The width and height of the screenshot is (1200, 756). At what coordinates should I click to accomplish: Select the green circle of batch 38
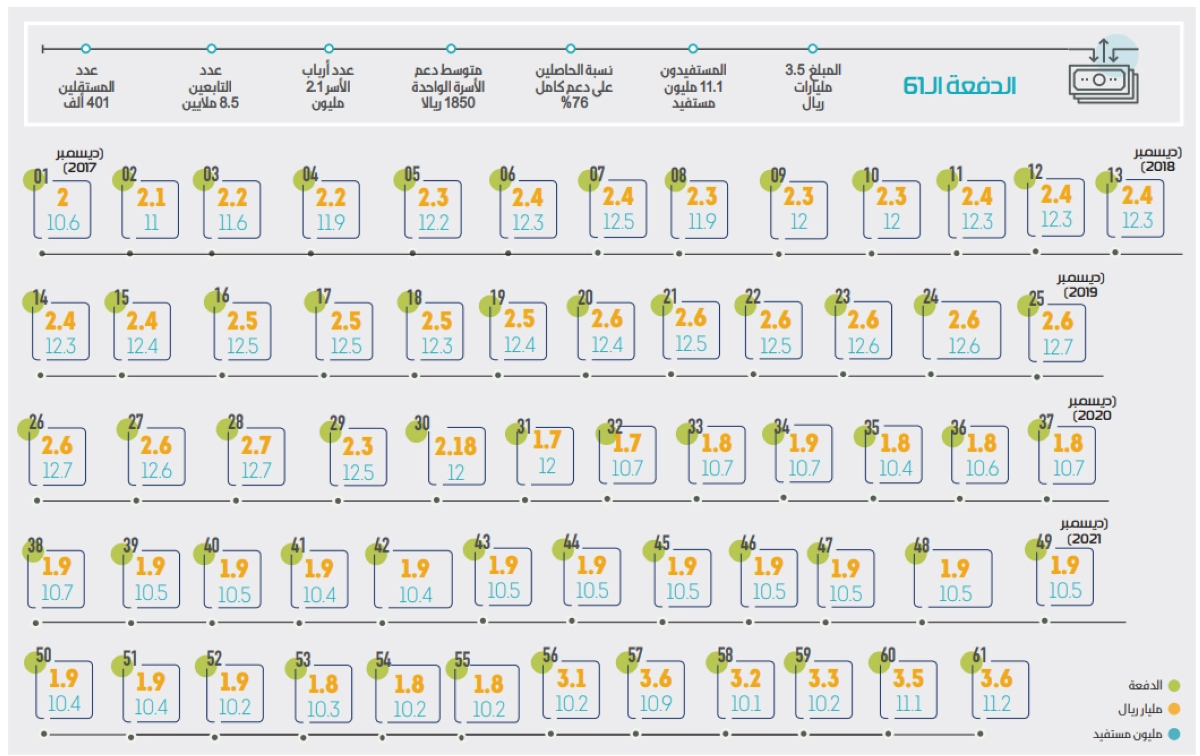pos(35,548)
